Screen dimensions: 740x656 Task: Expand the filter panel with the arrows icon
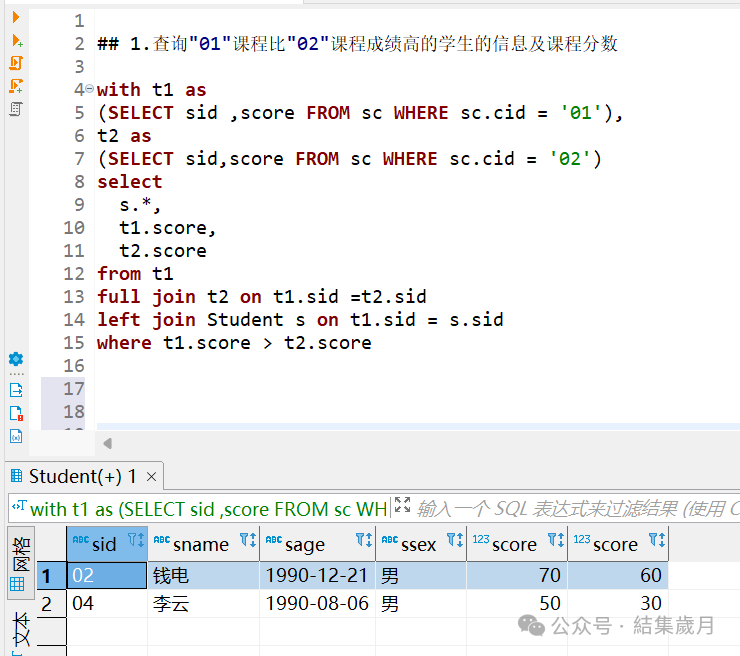(x=403, y=505)
